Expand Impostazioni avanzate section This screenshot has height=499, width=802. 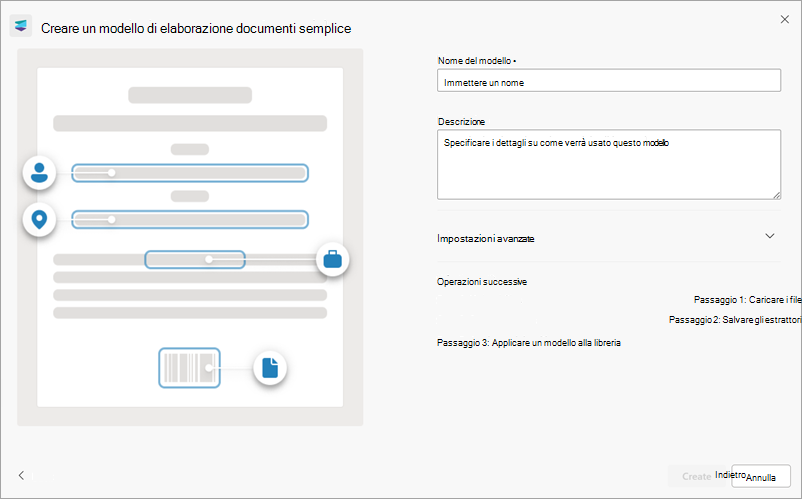(x=609, y=238)
